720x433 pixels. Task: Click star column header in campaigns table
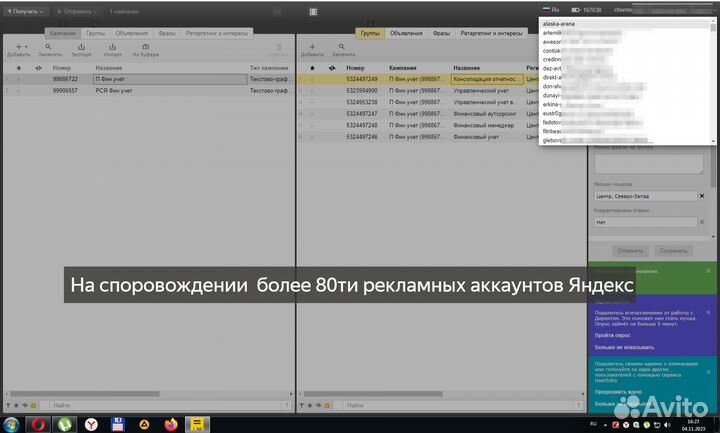point(19,68)
